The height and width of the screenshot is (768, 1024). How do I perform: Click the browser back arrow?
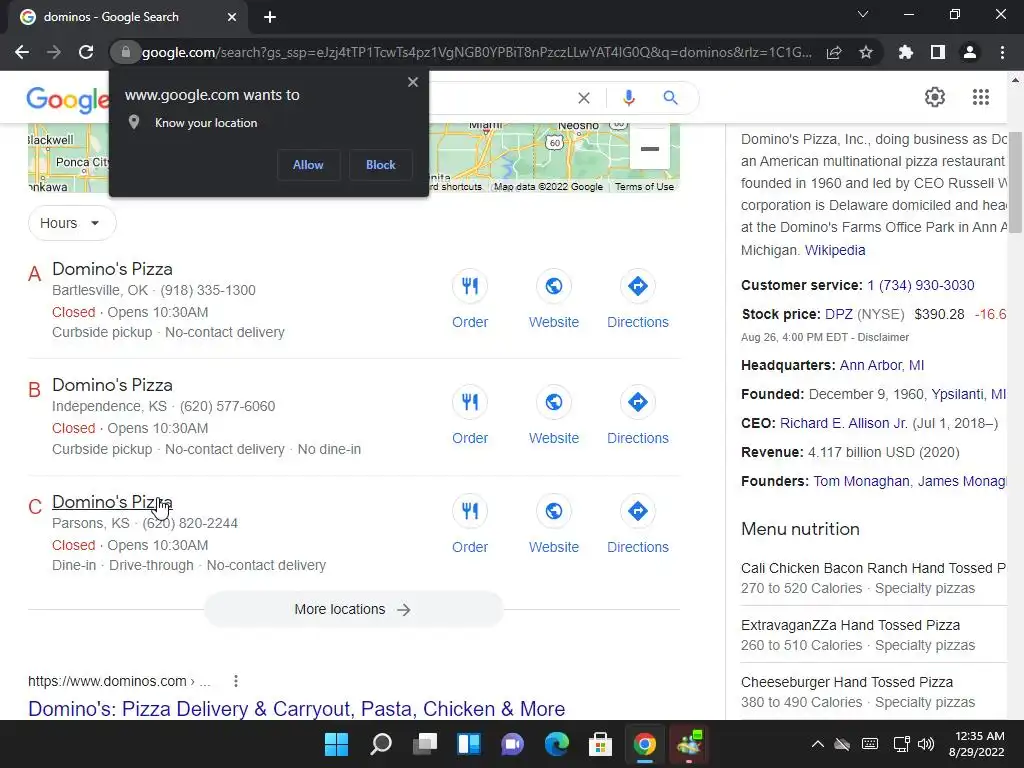[22, 52]
